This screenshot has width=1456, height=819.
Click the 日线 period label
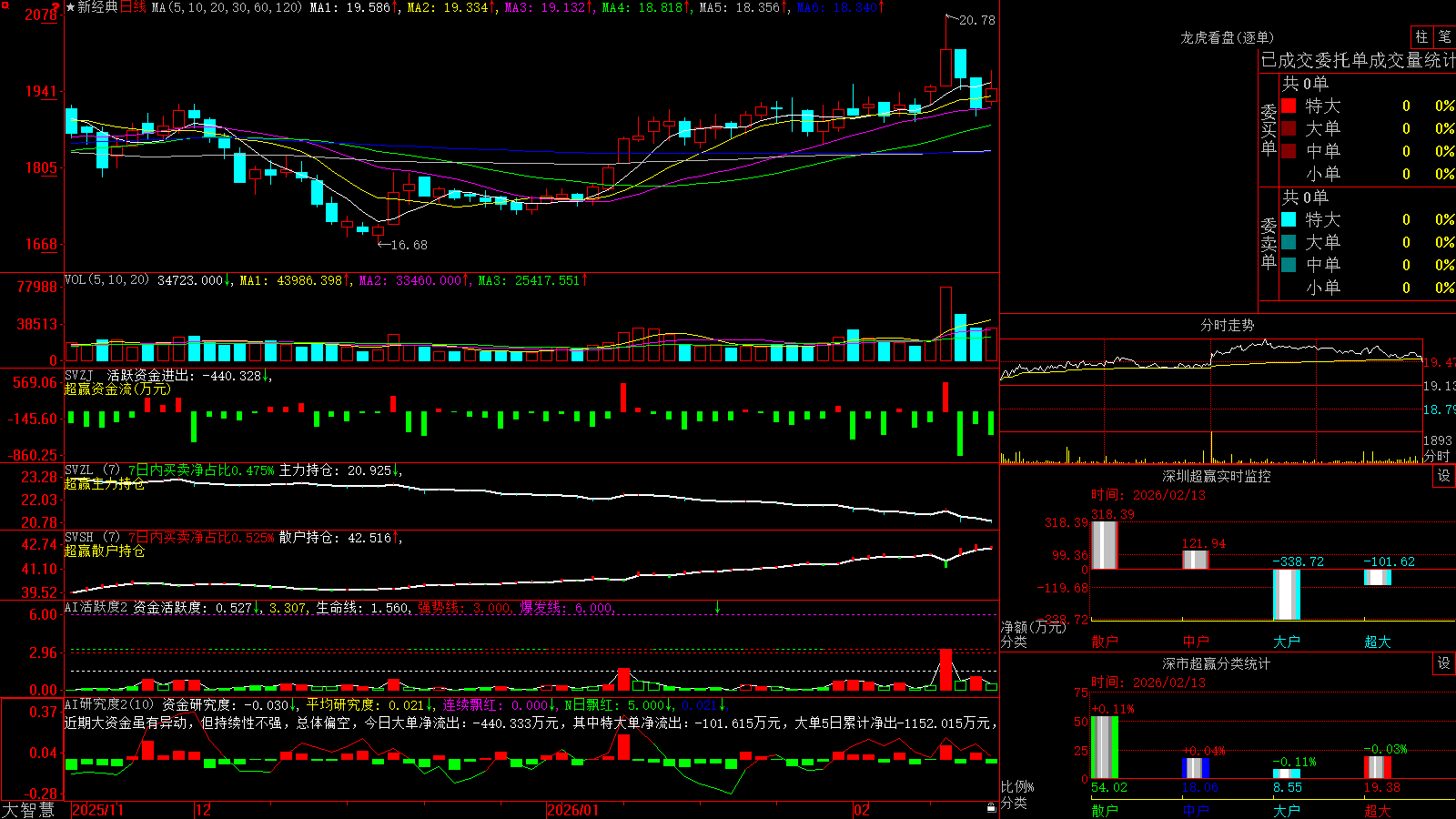(x=133, y=7)
